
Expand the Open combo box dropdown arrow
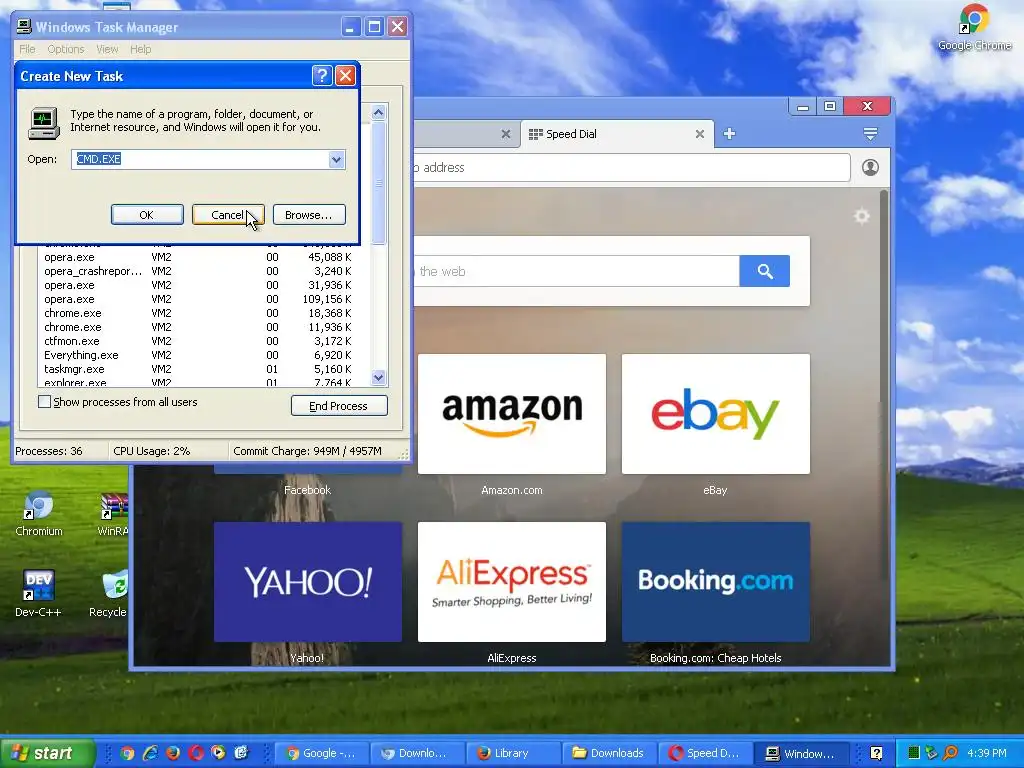click(x=336, y=159)
